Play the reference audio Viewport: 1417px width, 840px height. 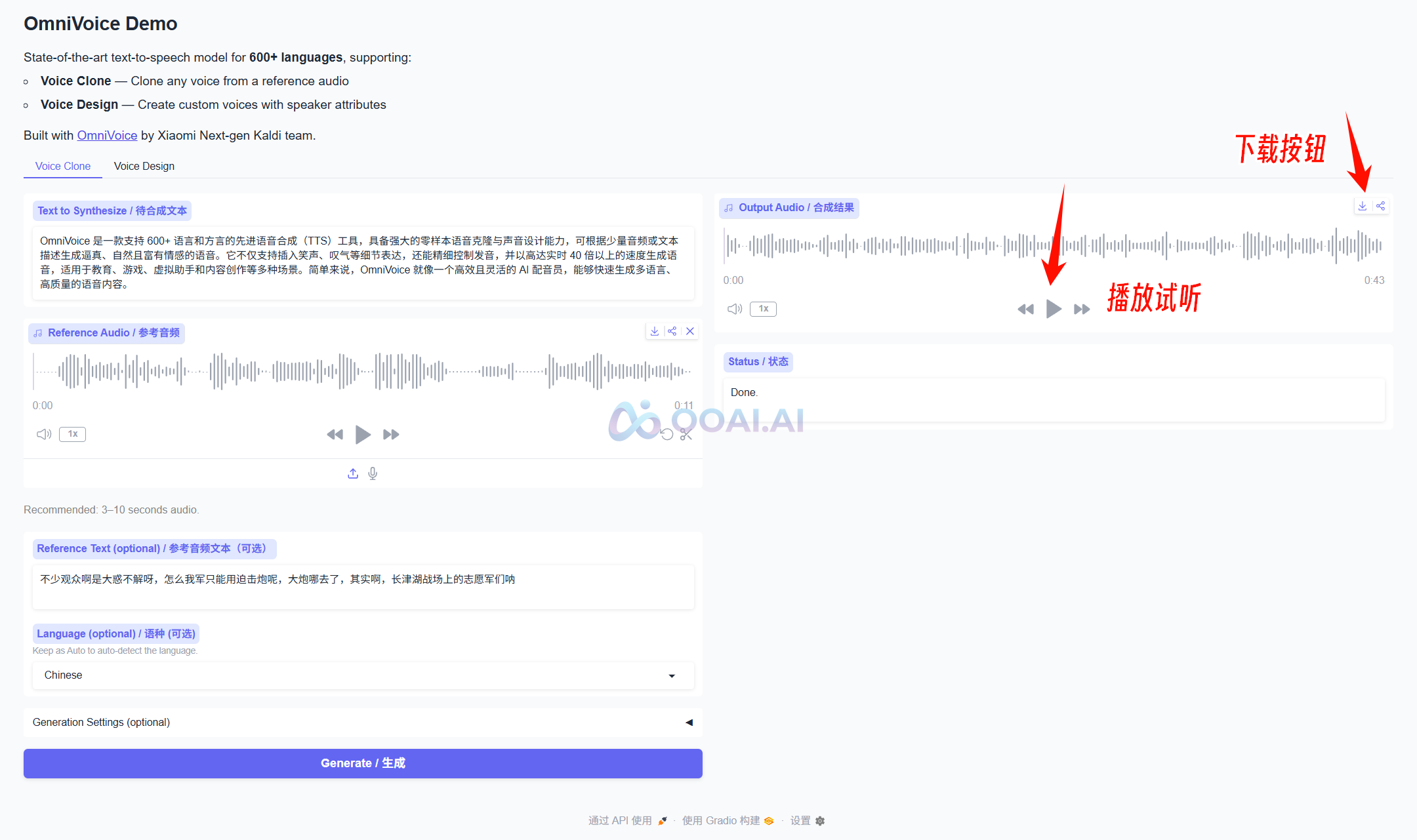(x=362, y=434)
